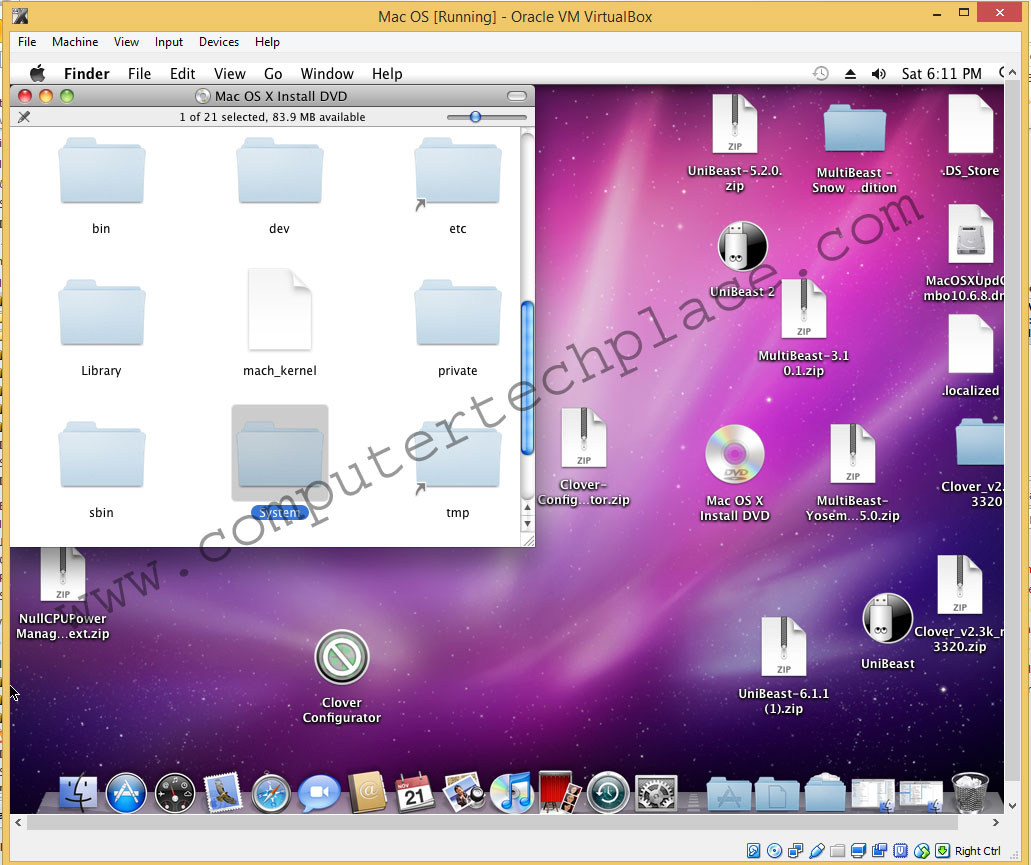Launch the App Store dock icon
This screenshot has width=1031, height=865.
coord(126,793)
